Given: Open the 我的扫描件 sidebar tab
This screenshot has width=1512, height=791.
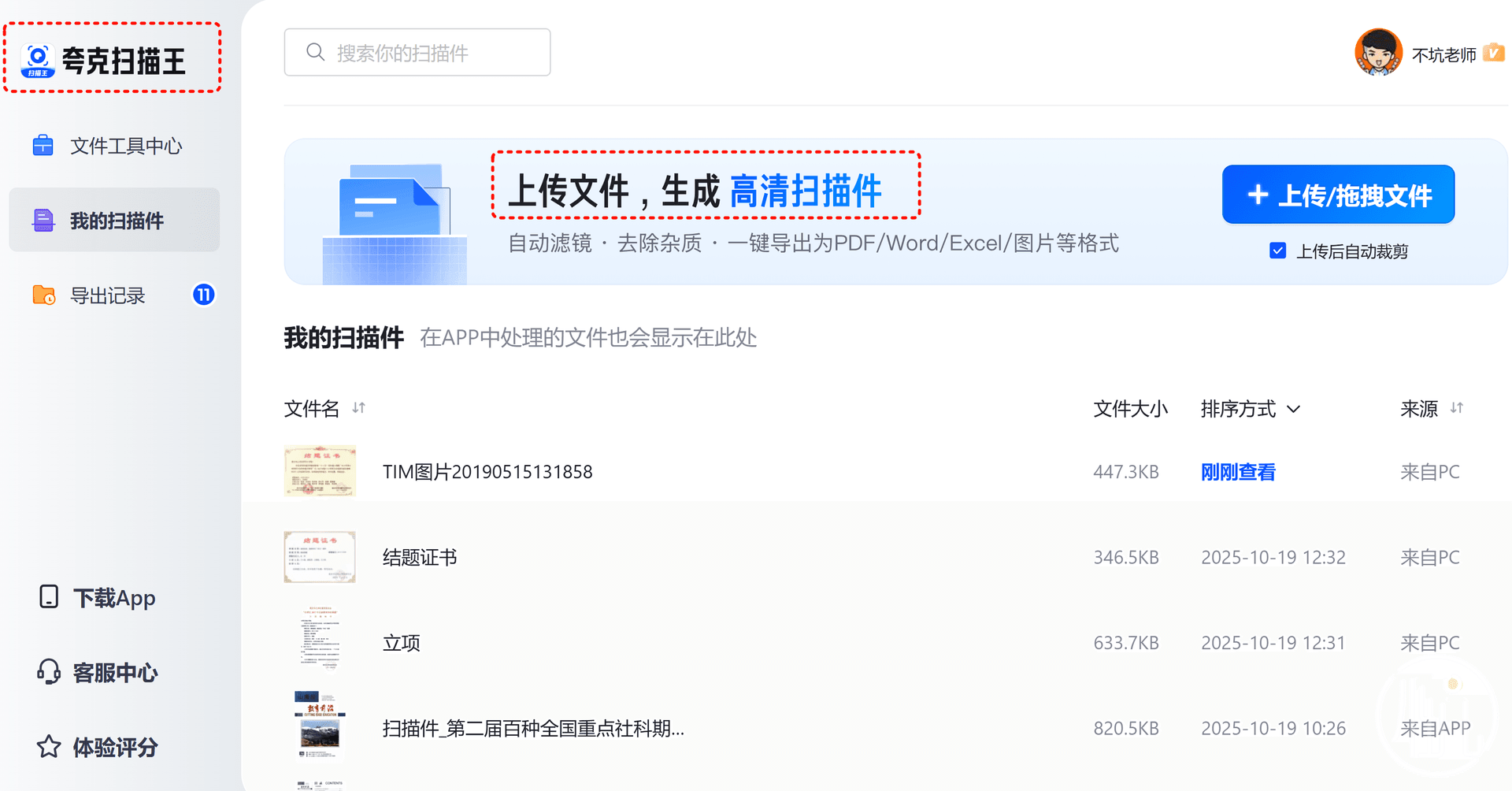Looking at the screenshot, I should point(115,221).
